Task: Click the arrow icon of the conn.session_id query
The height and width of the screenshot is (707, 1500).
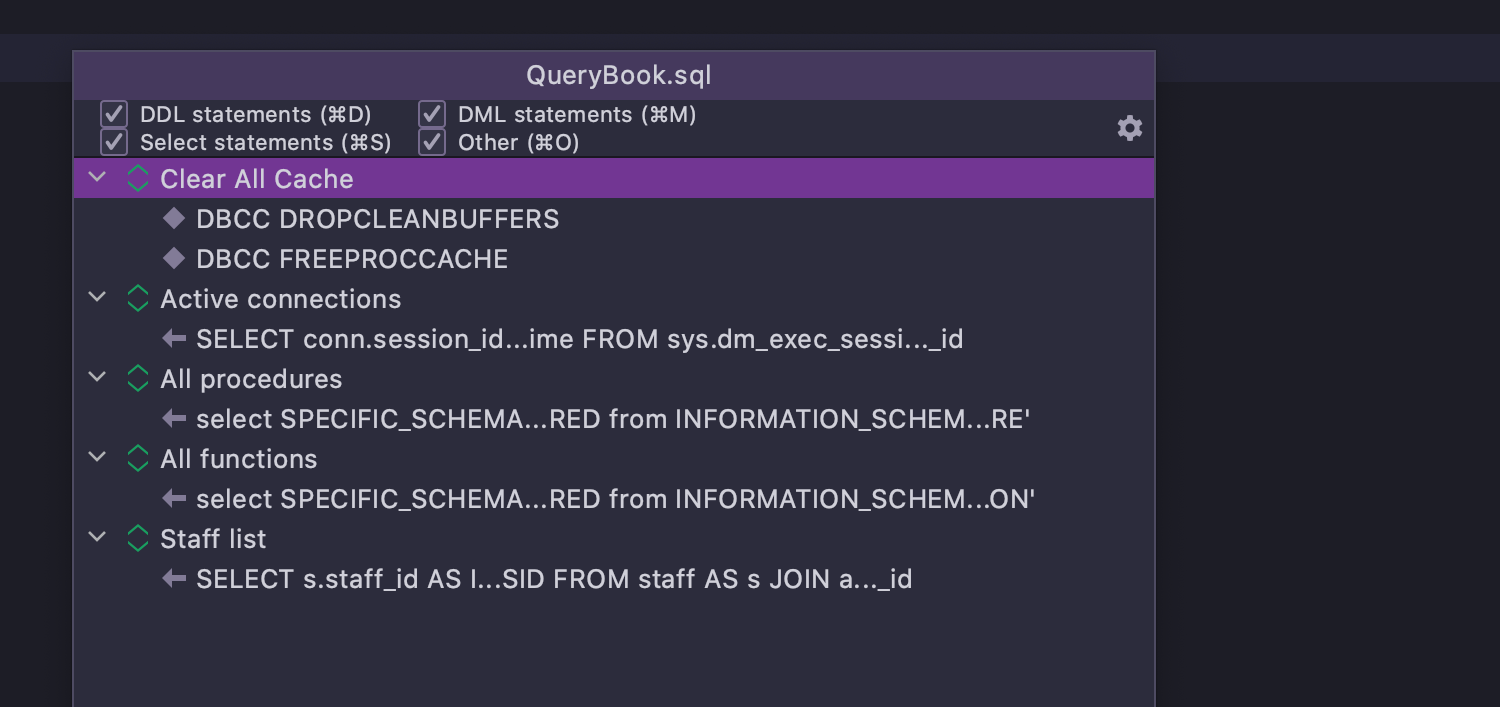Action: [174, 339]
